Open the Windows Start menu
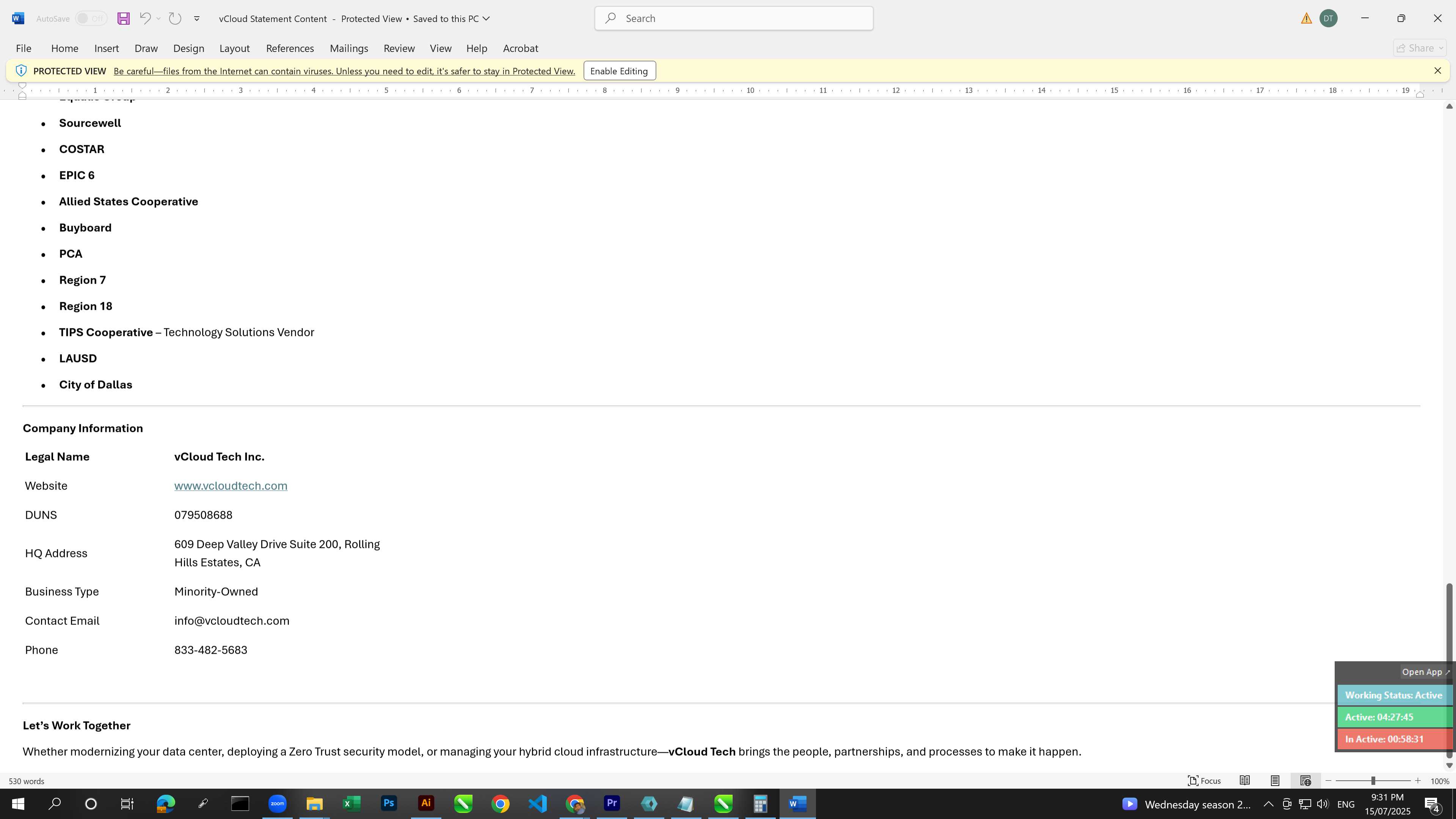The image size is (1456, 819). (18, 804)
